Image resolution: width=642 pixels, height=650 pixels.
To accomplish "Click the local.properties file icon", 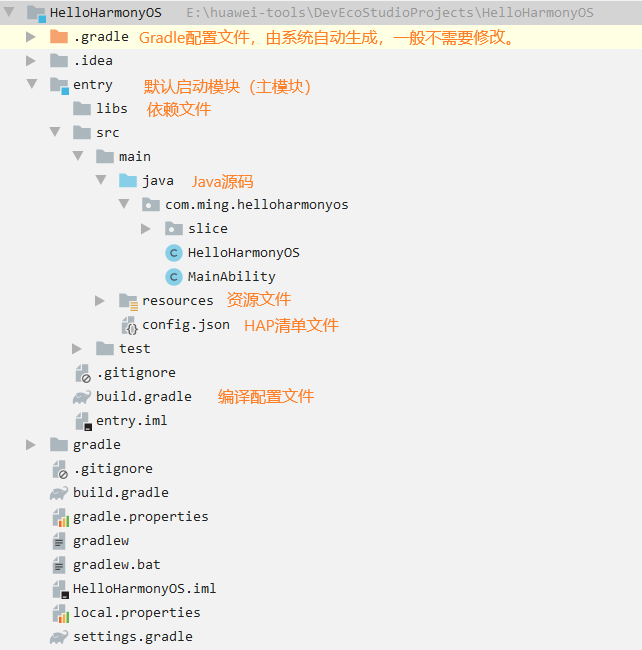I will pyautogui.click(x=61, y=614).
